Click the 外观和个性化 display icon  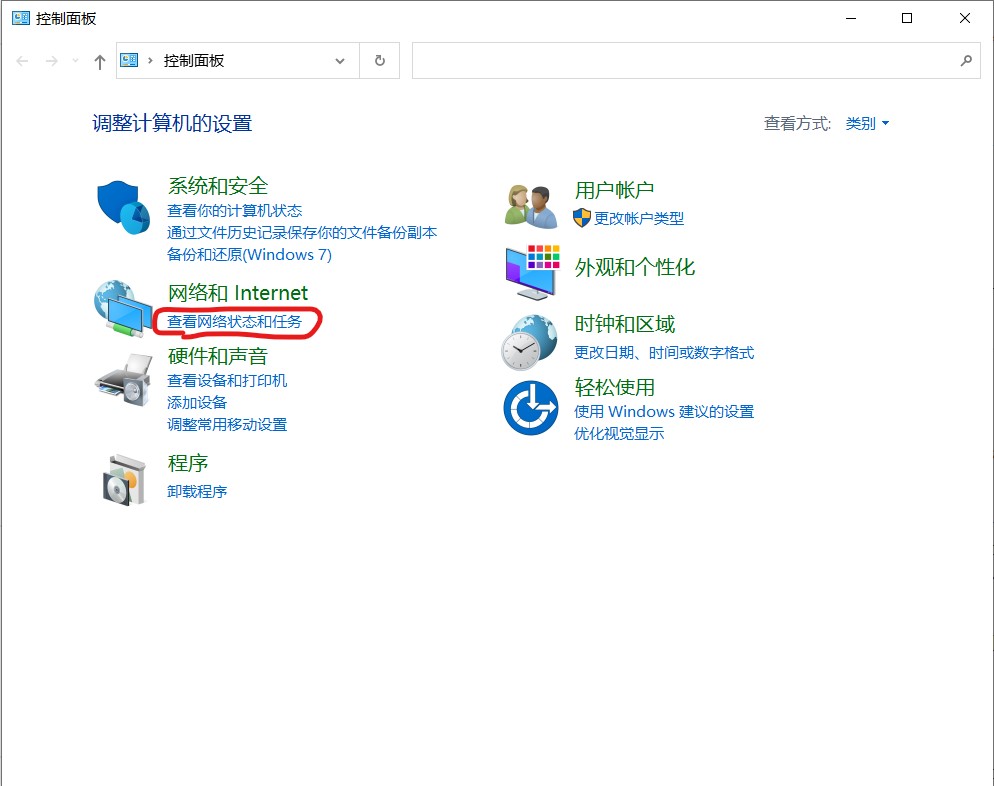coord(530,271)
